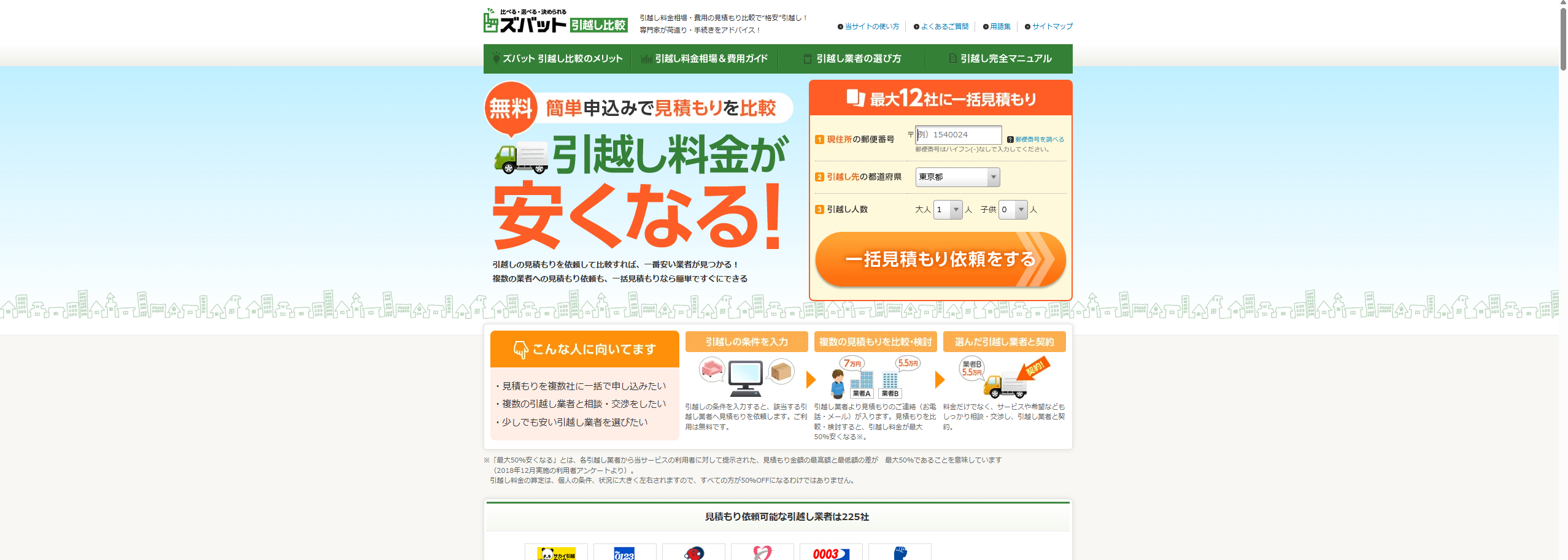This screenshot has width=1568, height=560.
Task: Click the document icon in 完全マニュアル tab
Action: [x=952, y=58]
